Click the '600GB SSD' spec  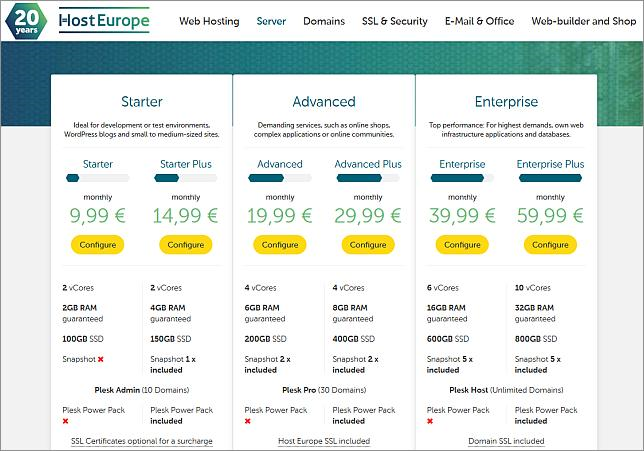coord(448,339)
